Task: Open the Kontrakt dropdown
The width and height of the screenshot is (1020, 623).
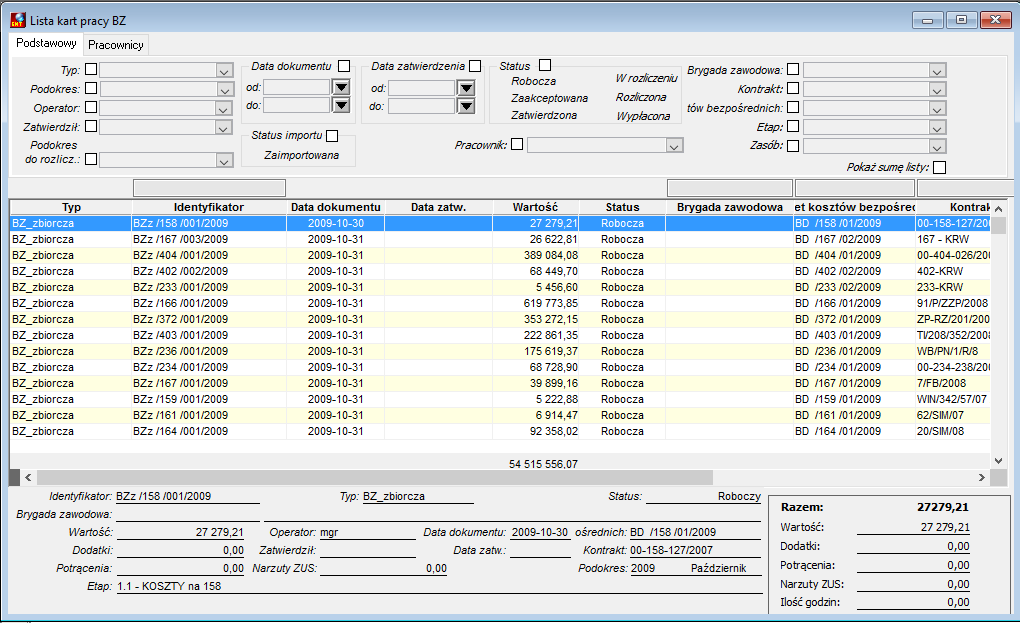Action: click(x=937, y=90)
